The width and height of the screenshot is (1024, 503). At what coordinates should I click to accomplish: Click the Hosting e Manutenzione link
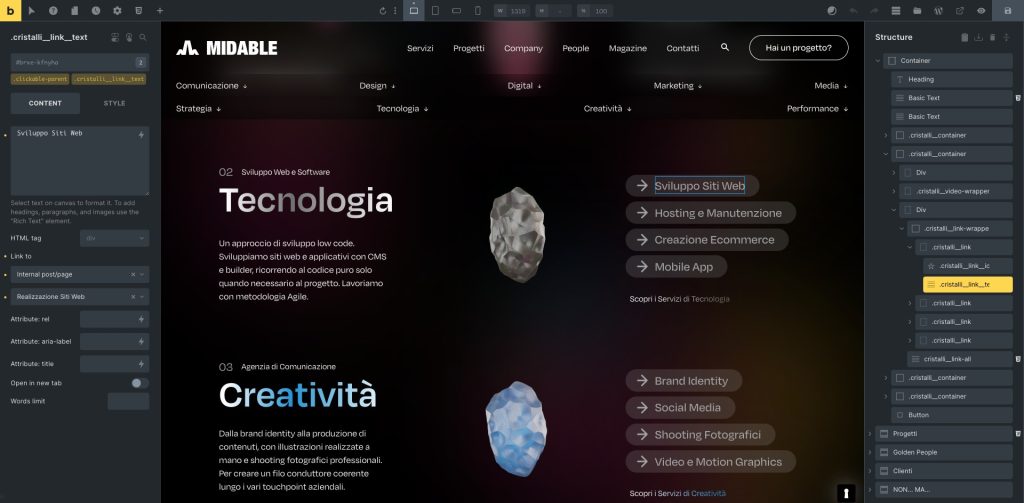(x=711, y=213)
